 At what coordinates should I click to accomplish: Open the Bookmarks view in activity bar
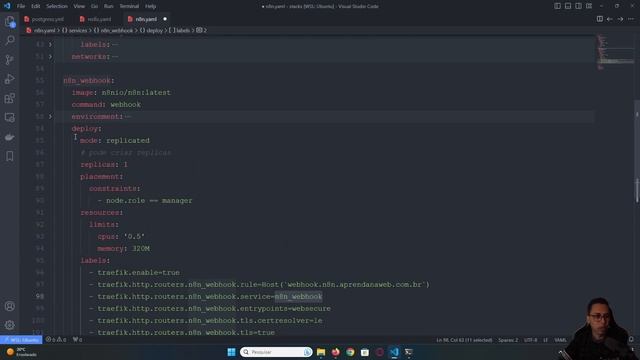coord(10,156)
